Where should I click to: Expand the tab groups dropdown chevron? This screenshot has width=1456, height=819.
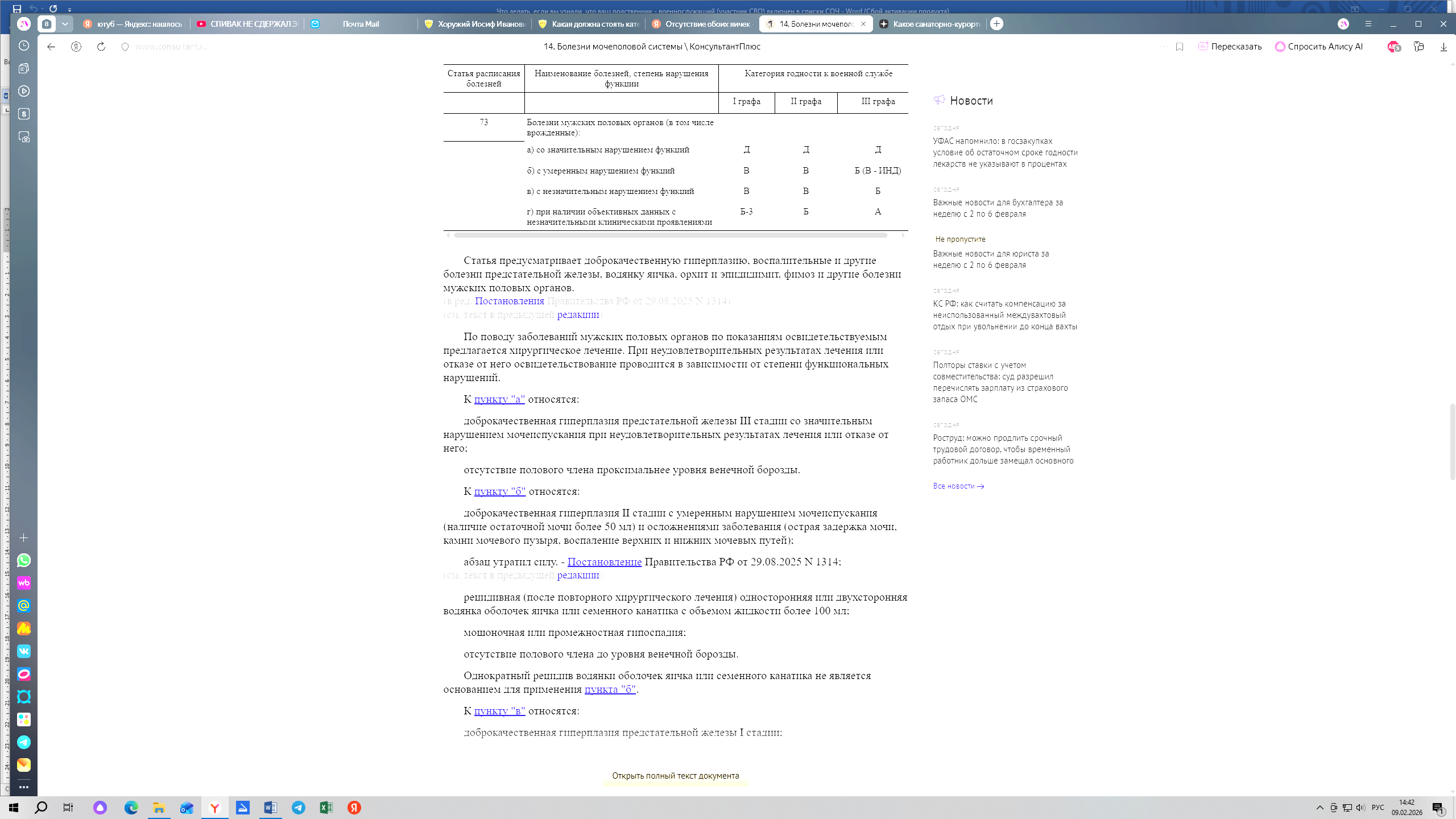65,24
